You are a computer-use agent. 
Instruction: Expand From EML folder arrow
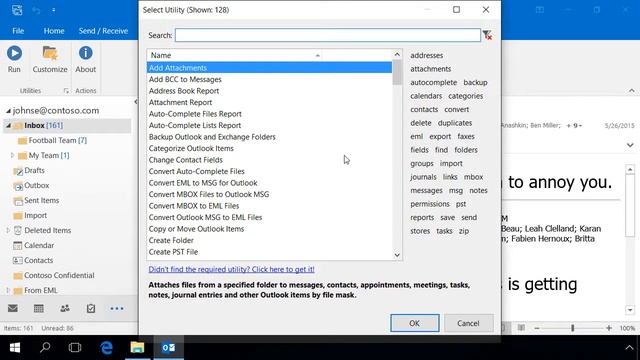pyautogui.click(x=8, y=290)
